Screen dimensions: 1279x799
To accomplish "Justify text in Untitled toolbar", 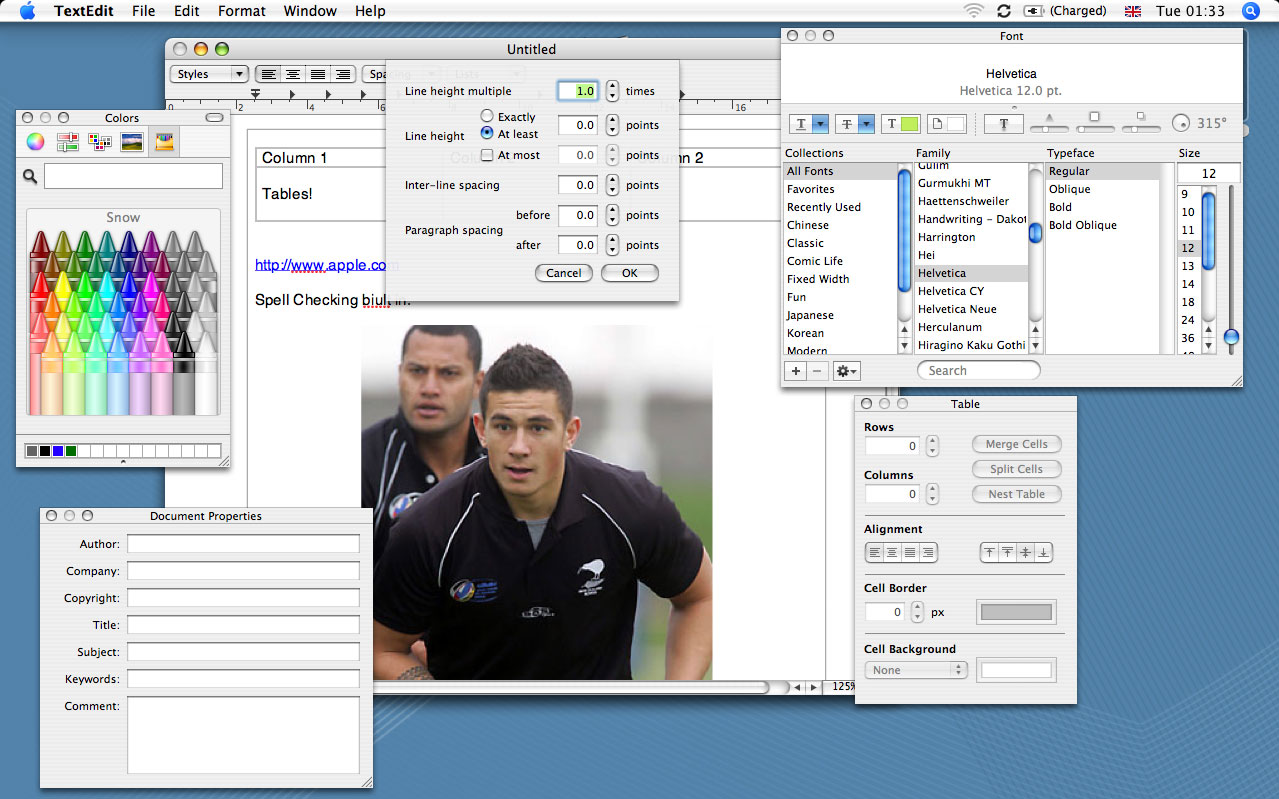I will pos(318,74).
